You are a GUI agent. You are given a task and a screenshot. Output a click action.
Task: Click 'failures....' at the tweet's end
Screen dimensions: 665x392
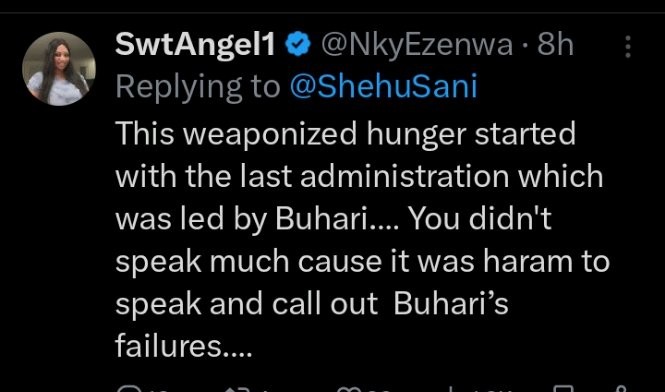tap(184, 346)
